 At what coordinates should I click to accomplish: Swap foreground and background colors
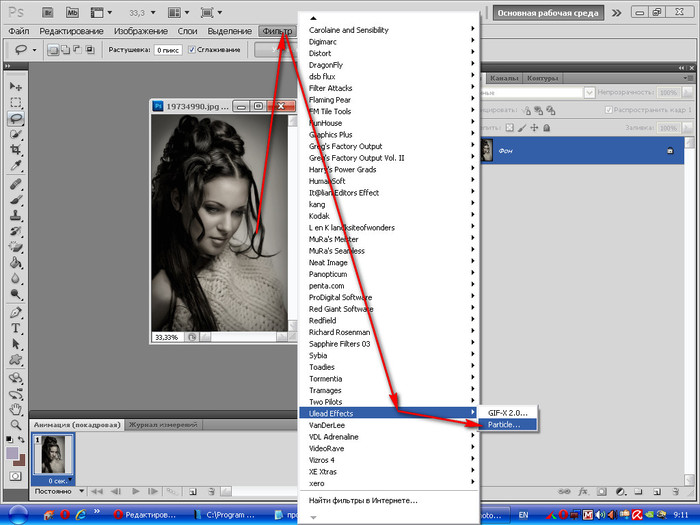[x=21, y=440]
